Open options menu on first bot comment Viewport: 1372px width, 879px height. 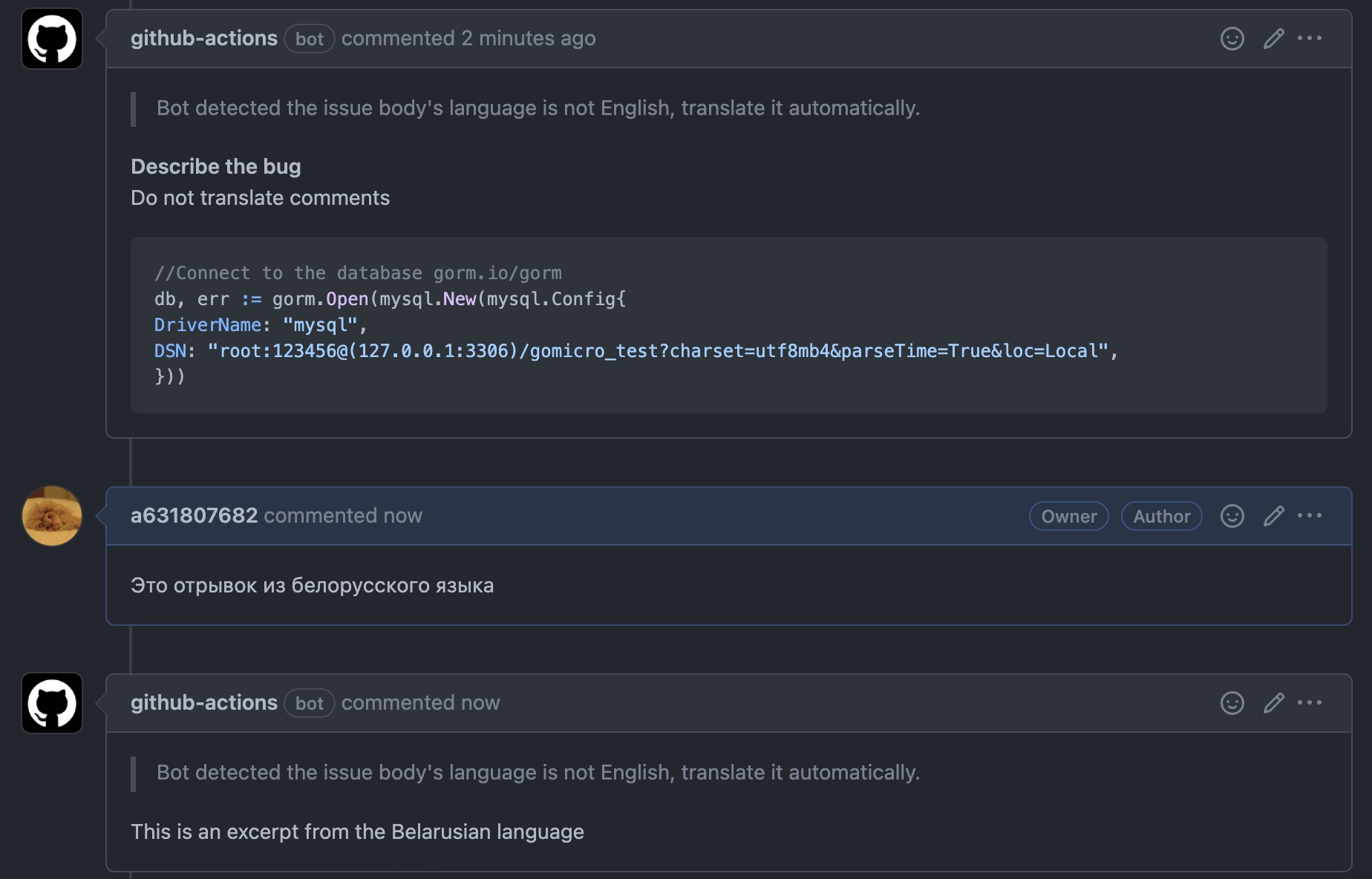[x=1310, y=39]
